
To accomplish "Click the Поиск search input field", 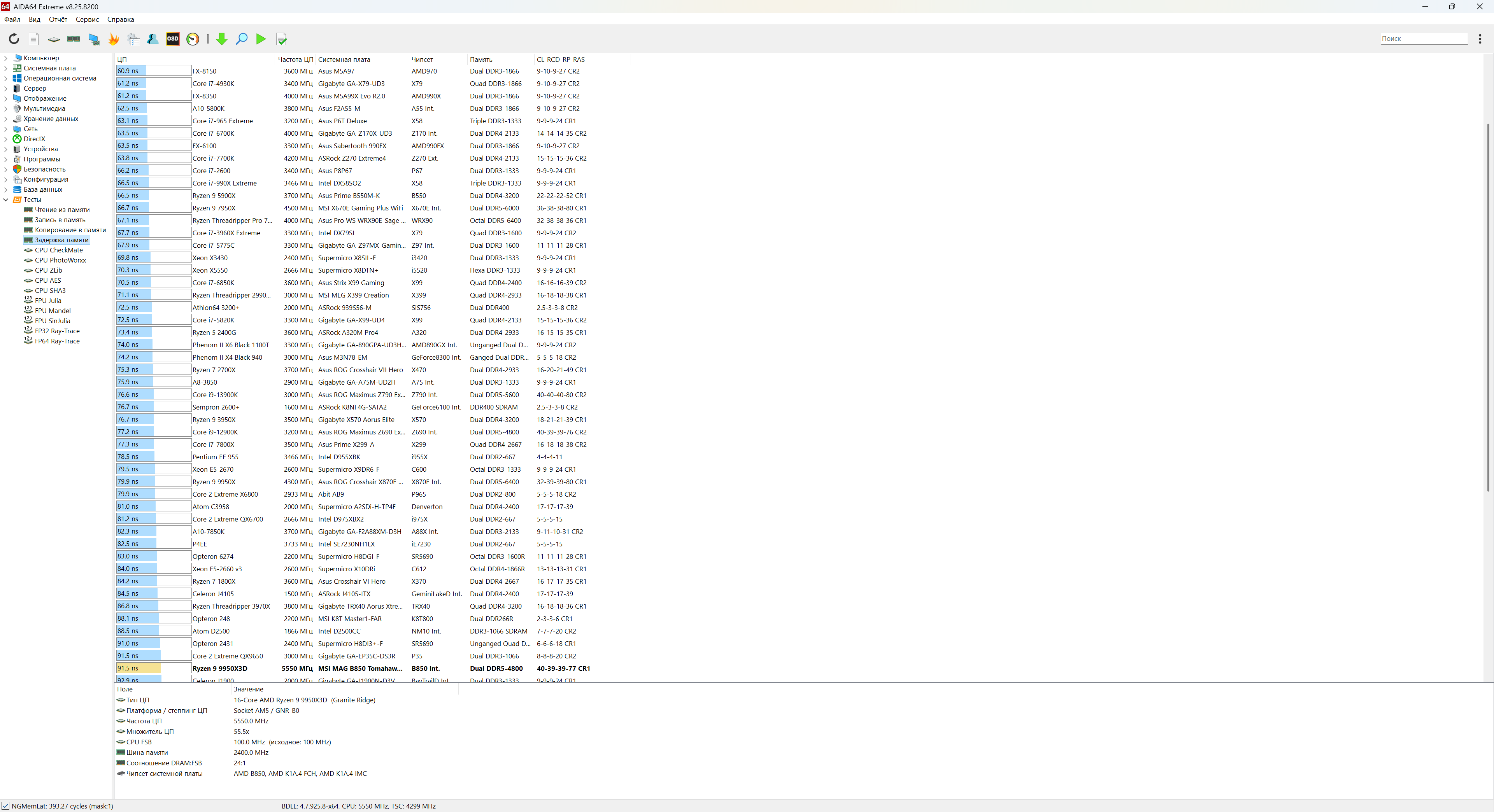I will coord(1423,38).
